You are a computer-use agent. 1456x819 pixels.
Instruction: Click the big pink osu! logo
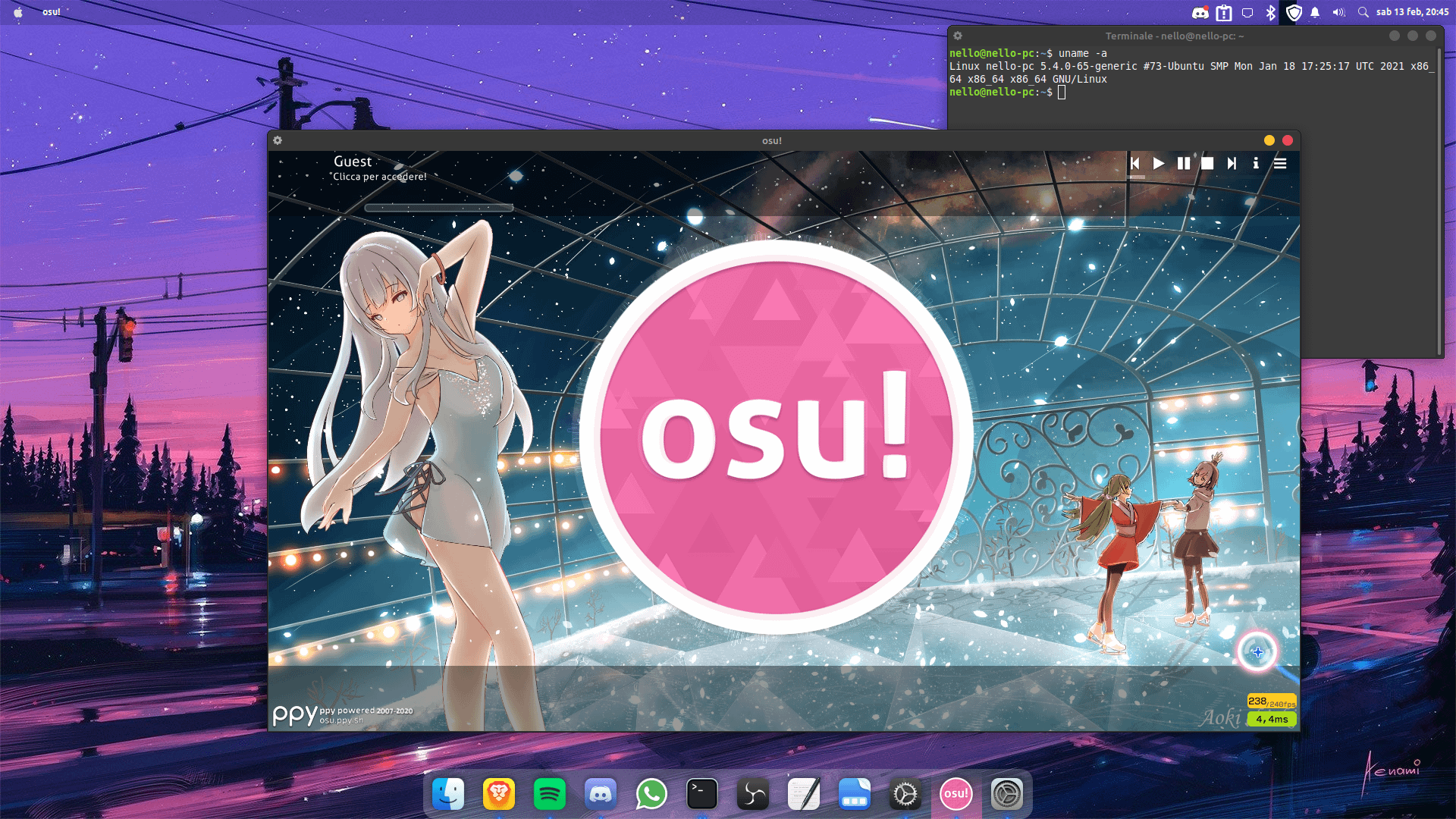coord(776,438)
